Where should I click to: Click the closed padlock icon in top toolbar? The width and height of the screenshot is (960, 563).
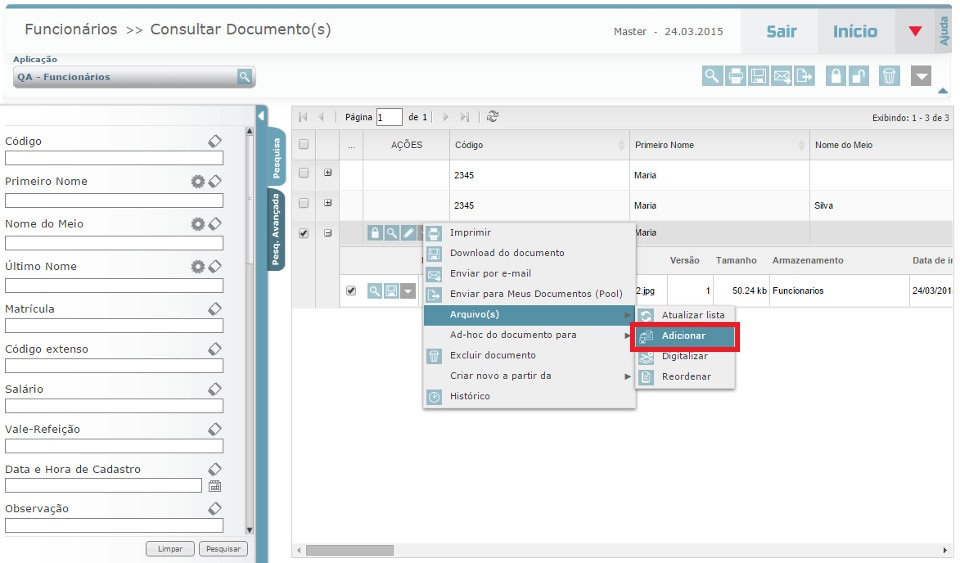(x=835, y=76)
